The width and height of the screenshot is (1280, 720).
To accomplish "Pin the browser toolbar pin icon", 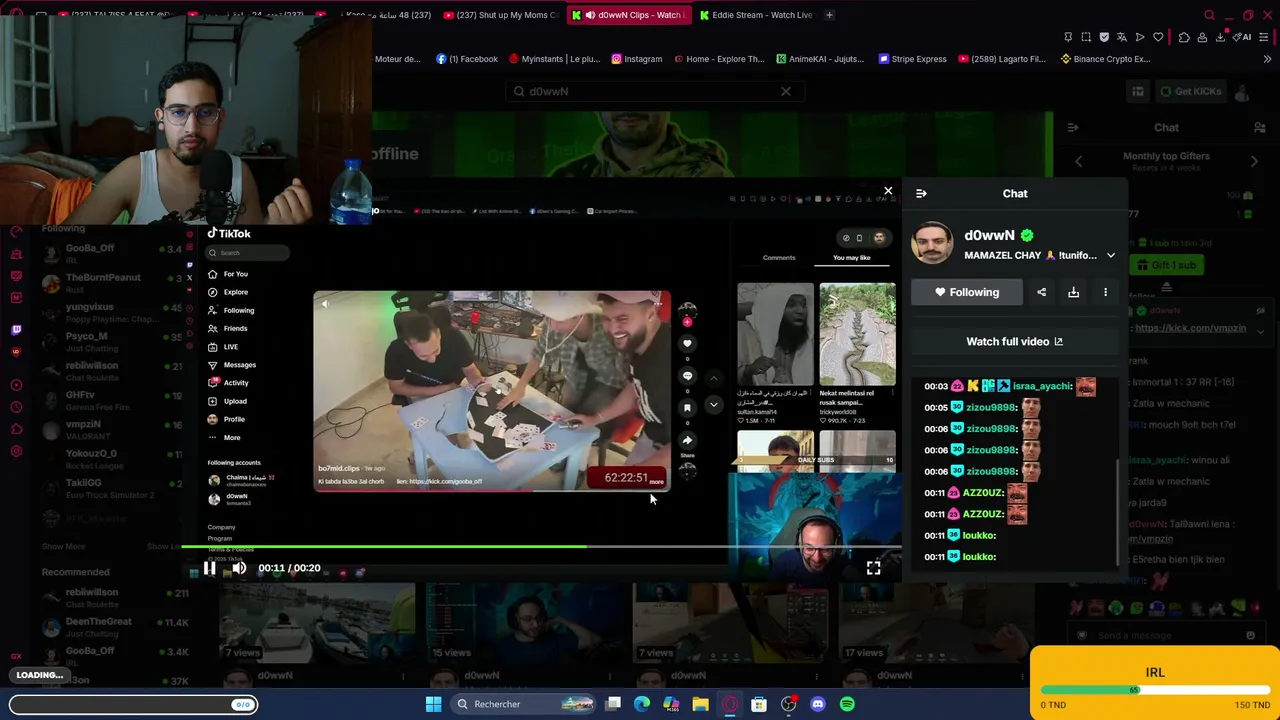I will coord(1068,37).
